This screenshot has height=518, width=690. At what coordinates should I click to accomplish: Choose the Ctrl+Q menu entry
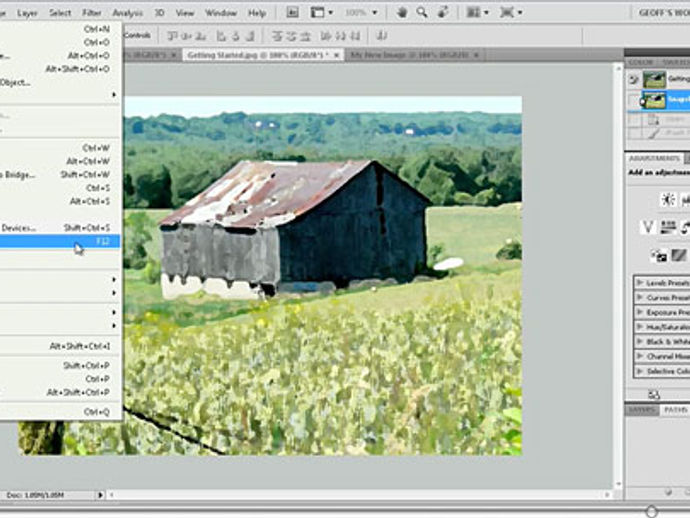(x=60, y=412)
